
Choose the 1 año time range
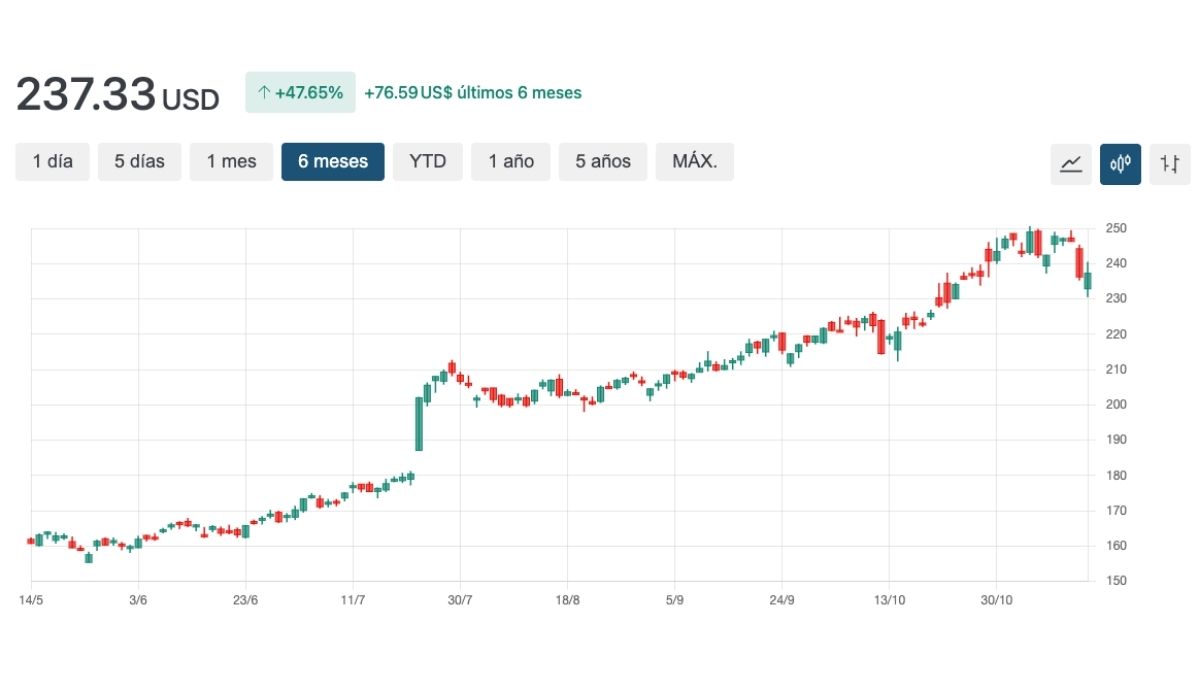pos(511,161)
